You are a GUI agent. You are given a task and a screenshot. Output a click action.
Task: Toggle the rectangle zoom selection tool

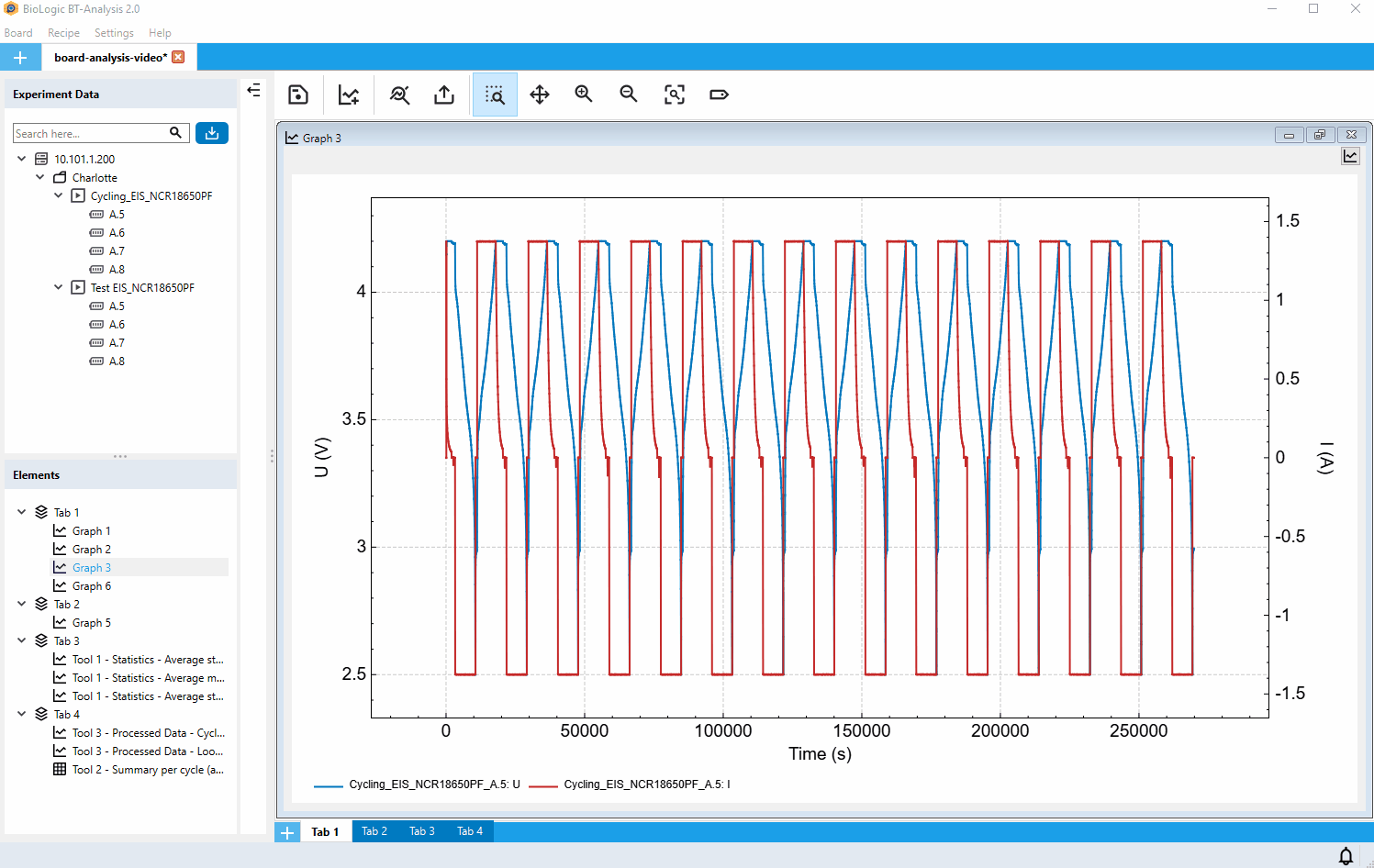[x=495, y=95]
